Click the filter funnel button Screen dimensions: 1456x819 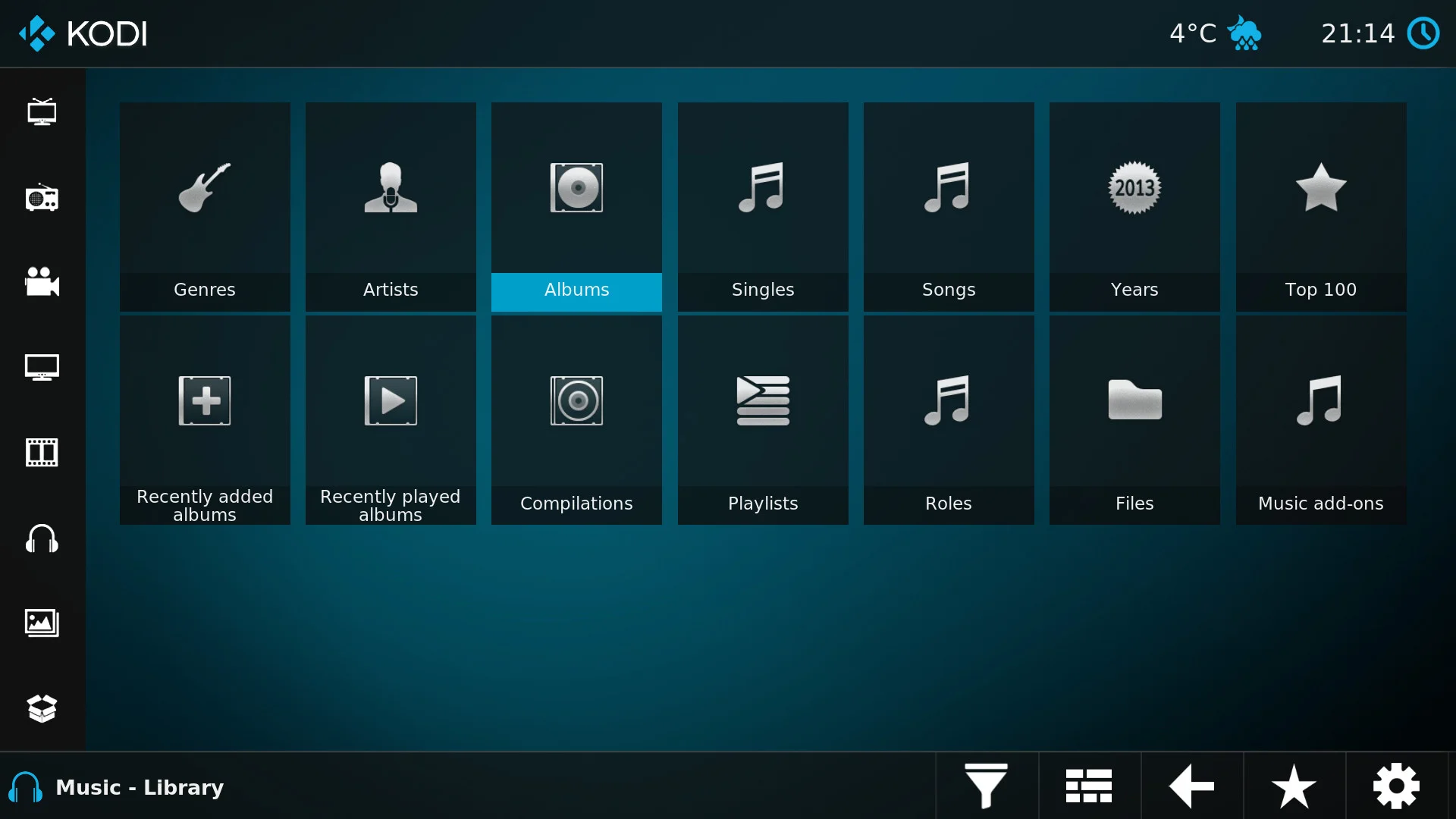[x=986, y=786]
